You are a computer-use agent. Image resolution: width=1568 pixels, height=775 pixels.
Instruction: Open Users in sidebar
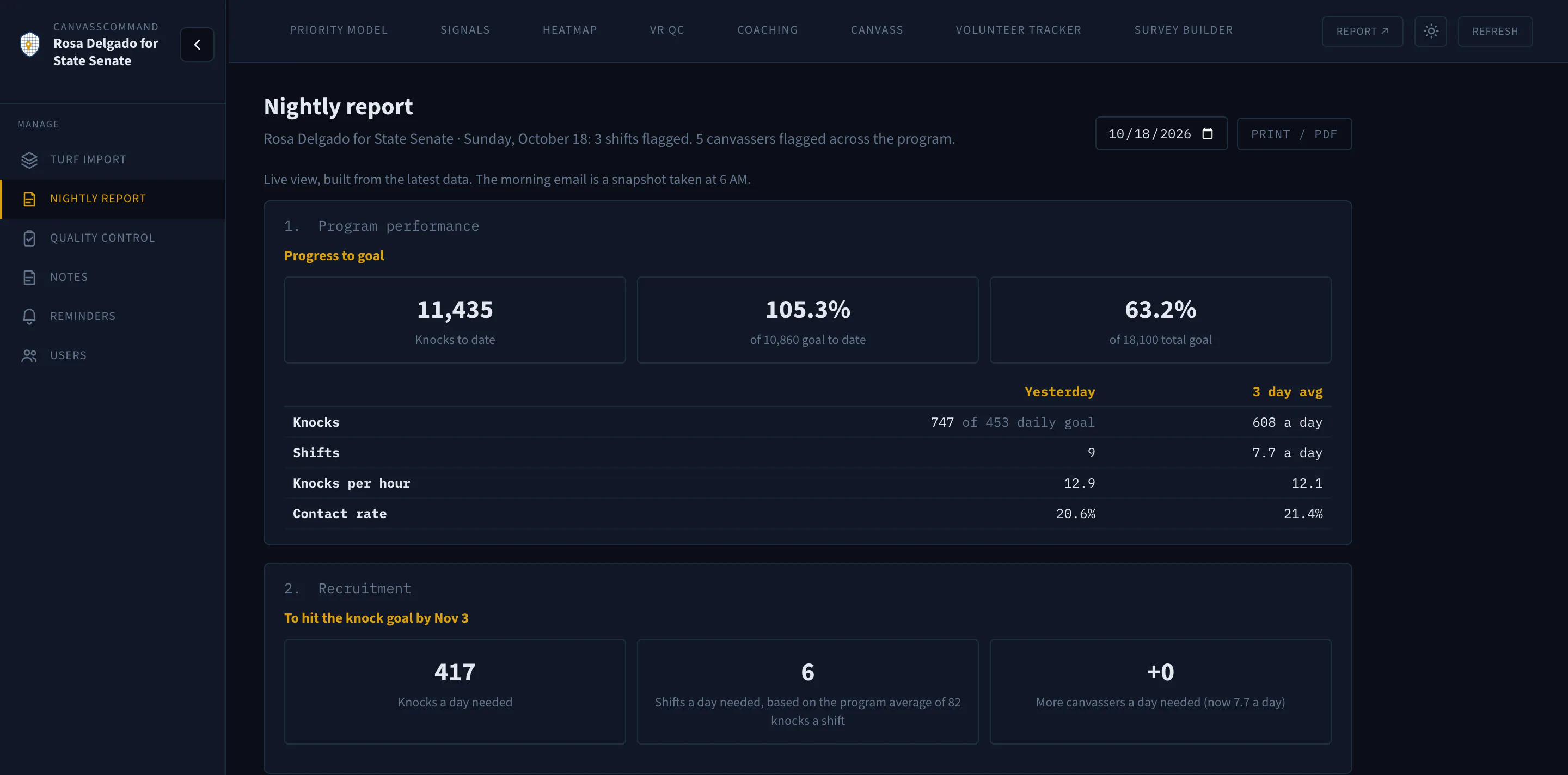(113, 355)
